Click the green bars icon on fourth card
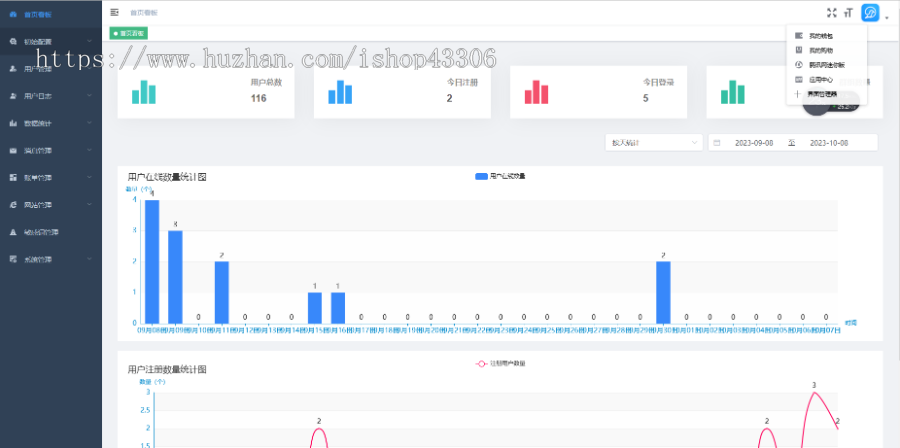 pyautogui.click(x=732, y=92)
